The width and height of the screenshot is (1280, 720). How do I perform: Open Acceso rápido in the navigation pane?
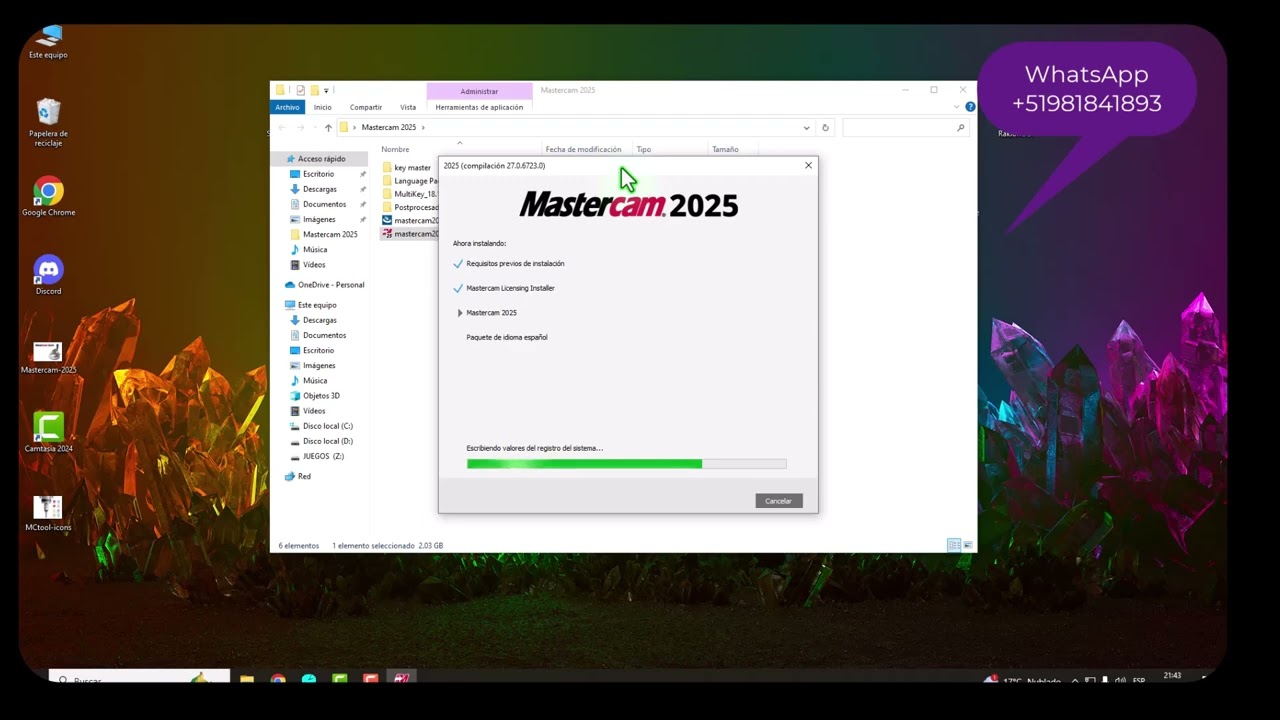point(321,159)
